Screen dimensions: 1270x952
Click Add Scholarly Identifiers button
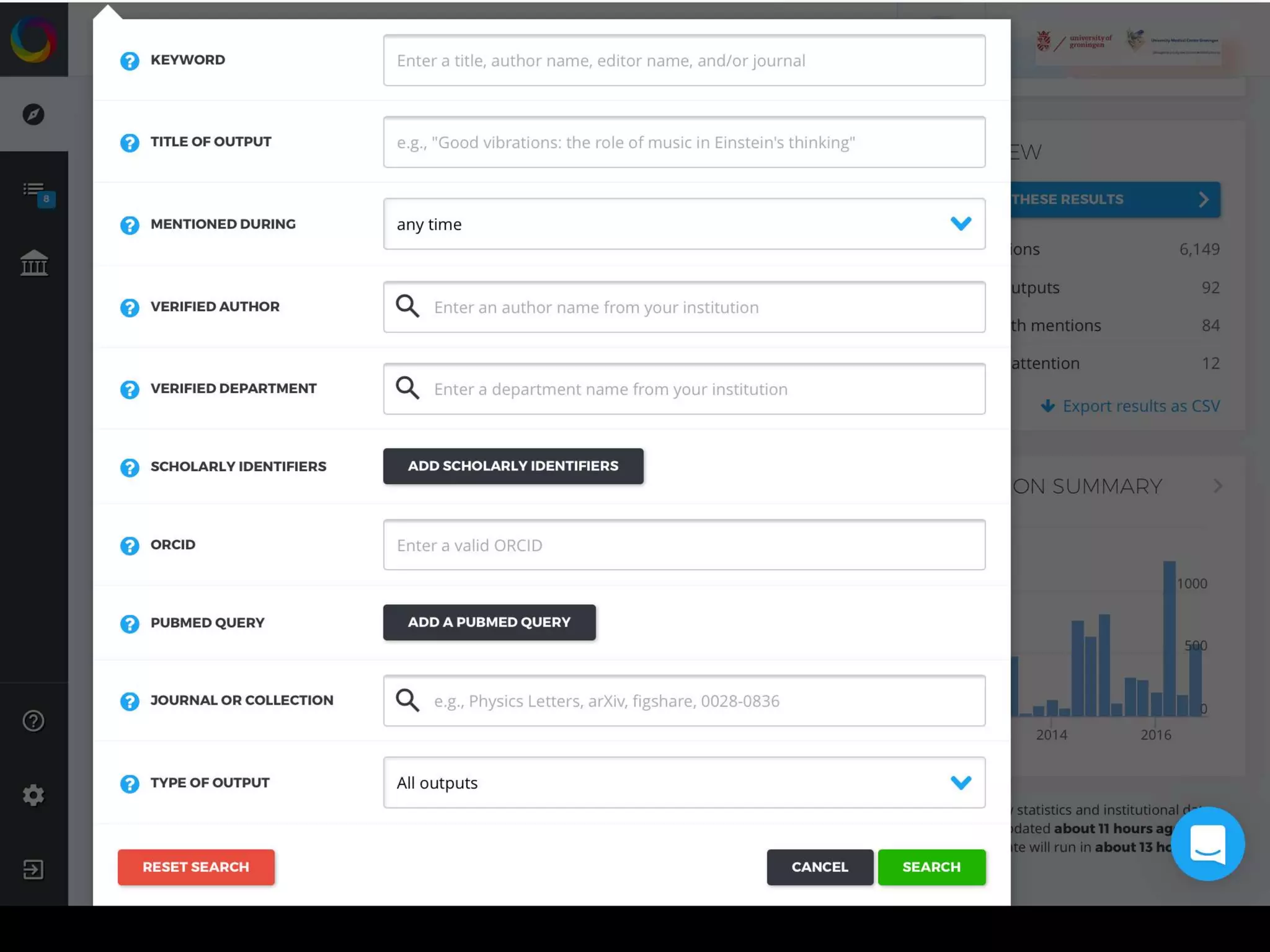[513, 466]
